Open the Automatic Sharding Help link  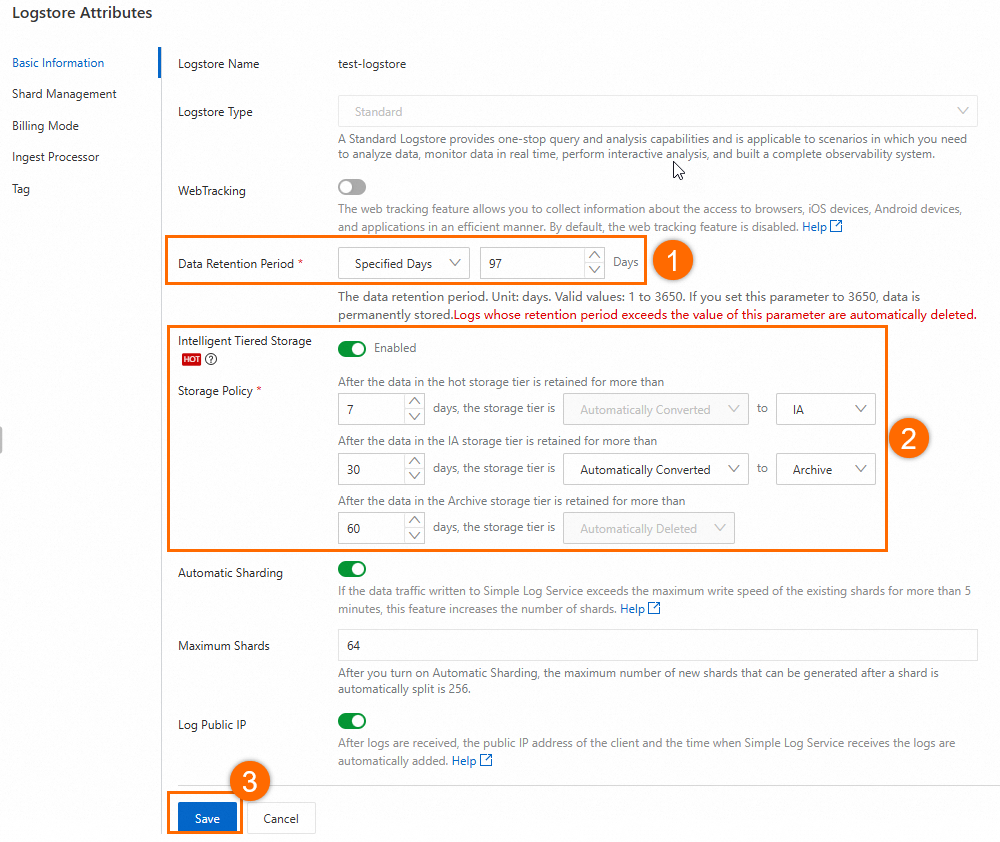click(632, 609)
